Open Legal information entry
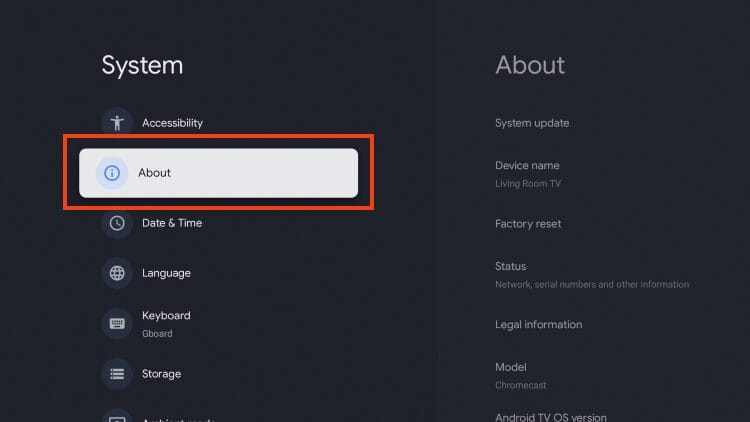The width and height of the screenshot is (750, 422). [538, 324]
